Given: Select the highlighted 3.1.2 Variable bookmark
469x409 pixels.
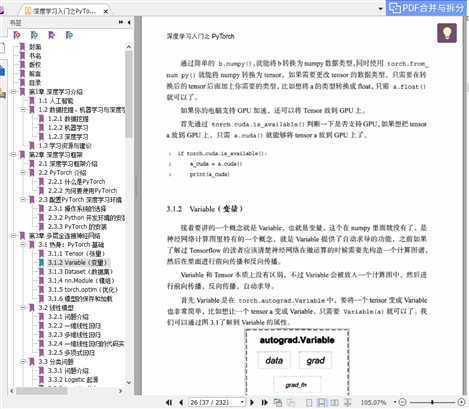Looking at the screenshot, I should pyautogui.click(x=77, y=262).
